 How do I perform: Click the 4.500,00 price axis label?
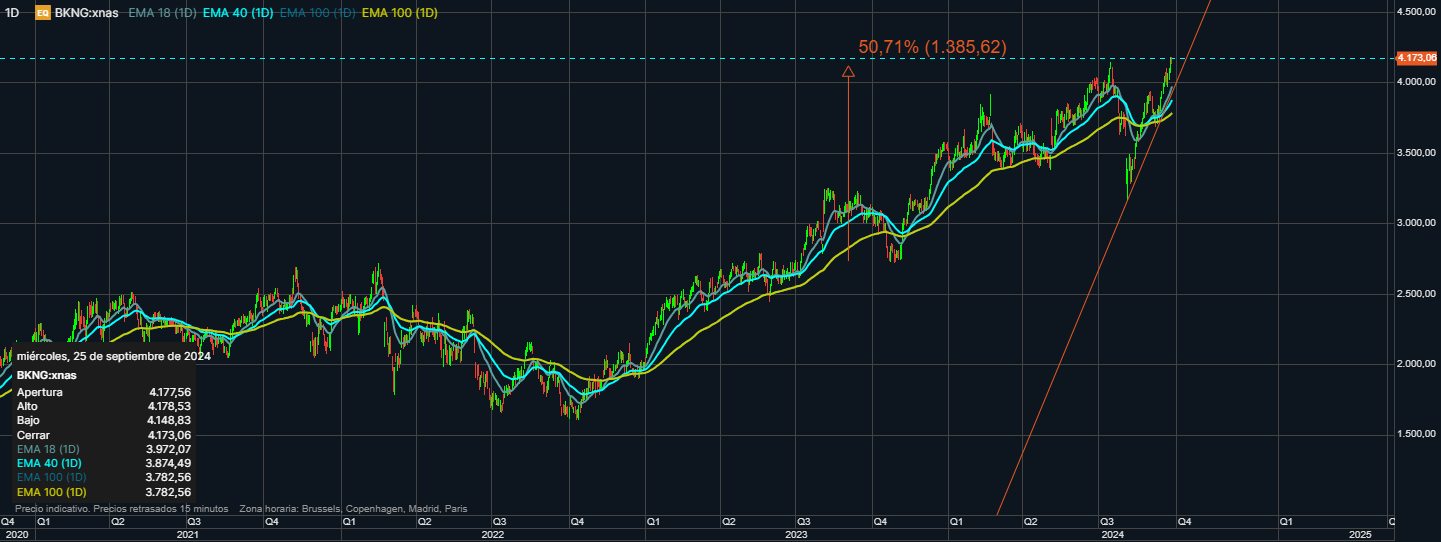[x=1416, y=12]
